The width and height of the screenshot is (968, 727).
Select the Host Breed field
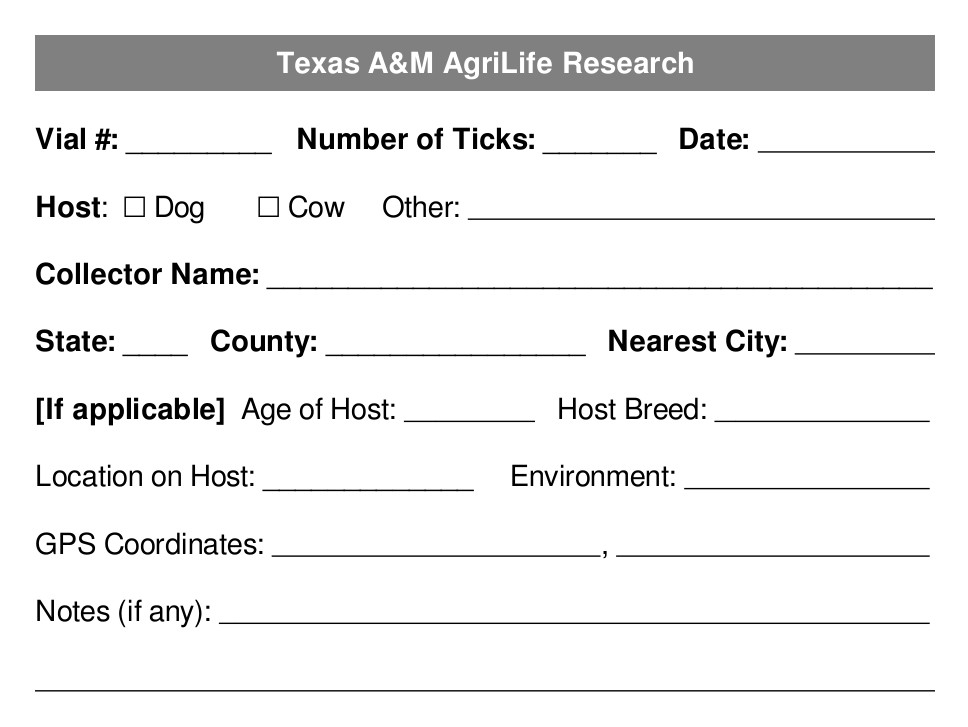point(822,411)
